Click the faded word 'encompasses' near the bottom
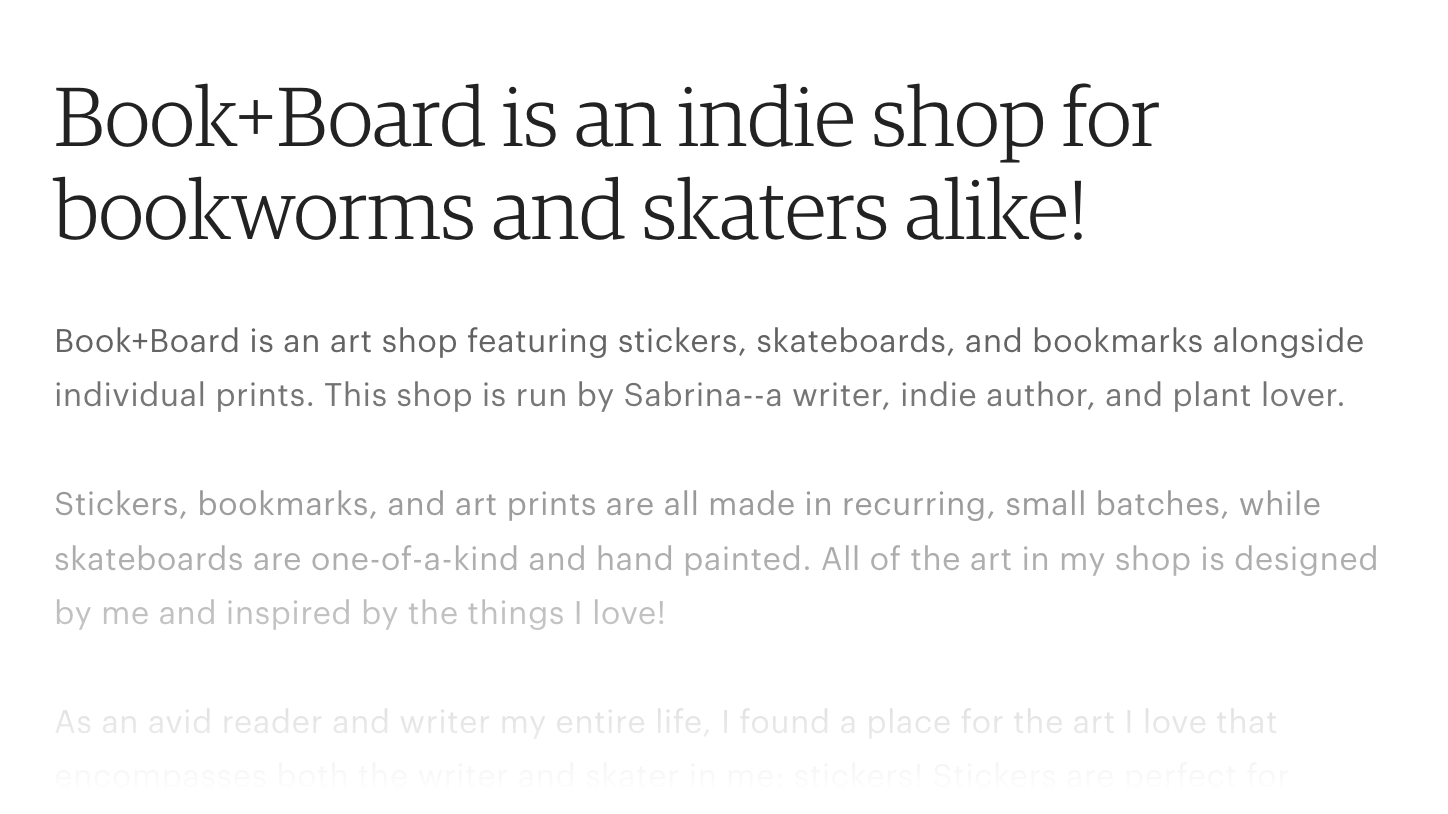This screenshot has height=814, width=1448. (x=160, y=776)
